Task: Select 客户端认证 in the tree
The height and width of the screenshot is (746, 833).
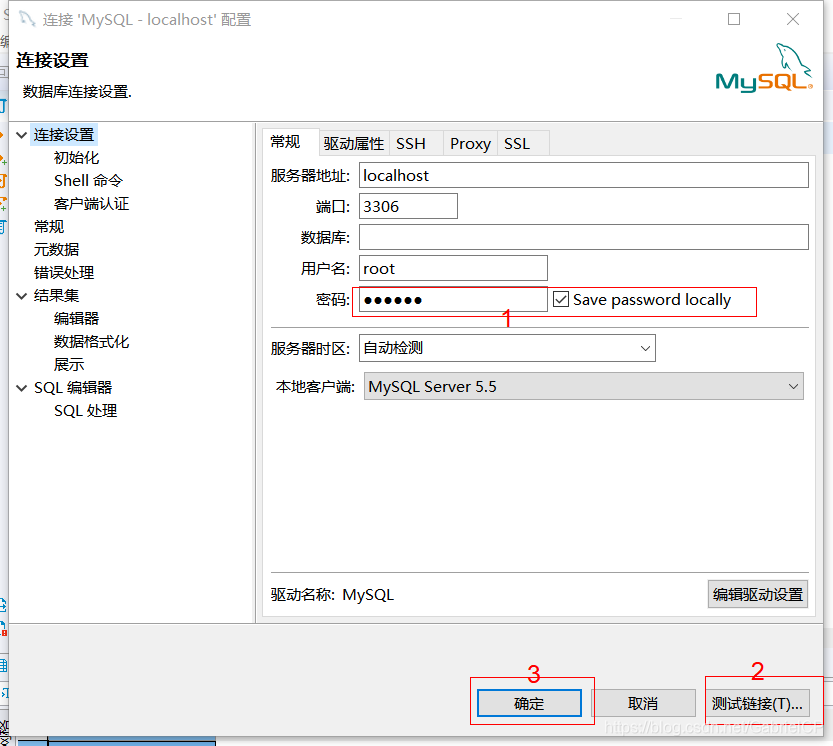Action: (91, 204)
